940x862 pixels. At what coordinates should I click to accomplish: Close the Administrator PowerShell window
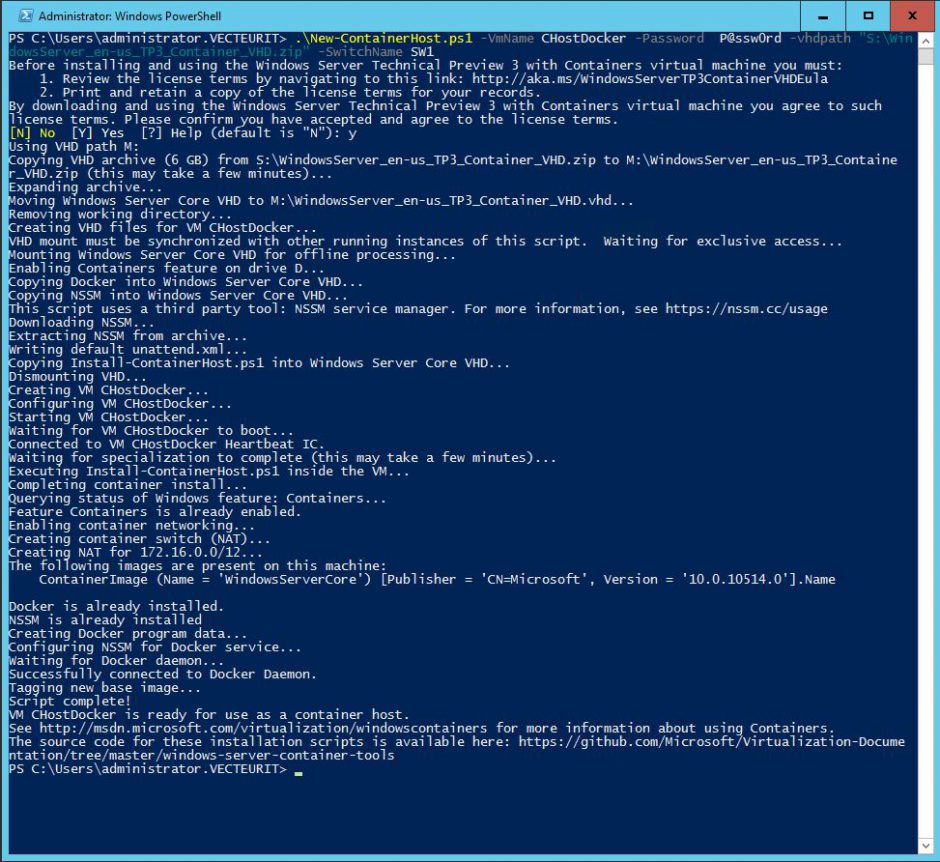912,15
